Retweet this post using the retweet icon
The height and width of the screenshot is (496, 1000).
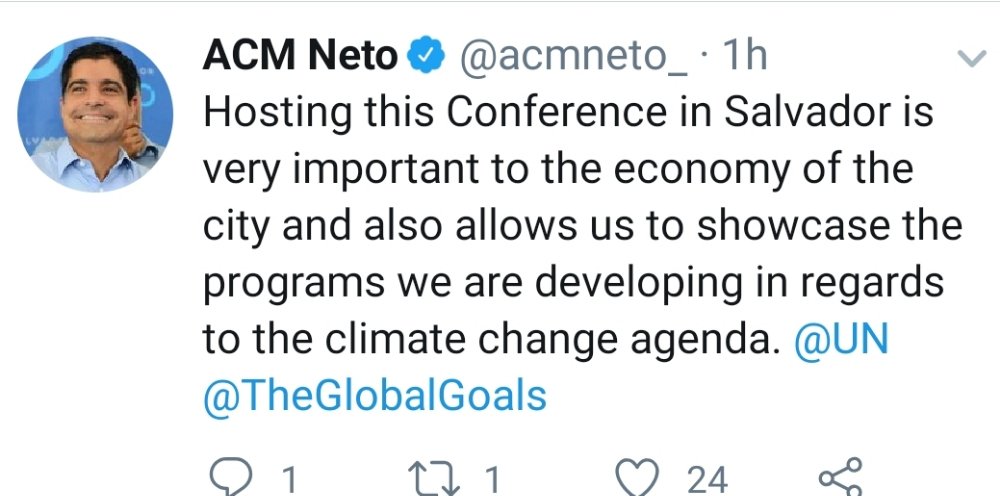click(x=433, y=478)
